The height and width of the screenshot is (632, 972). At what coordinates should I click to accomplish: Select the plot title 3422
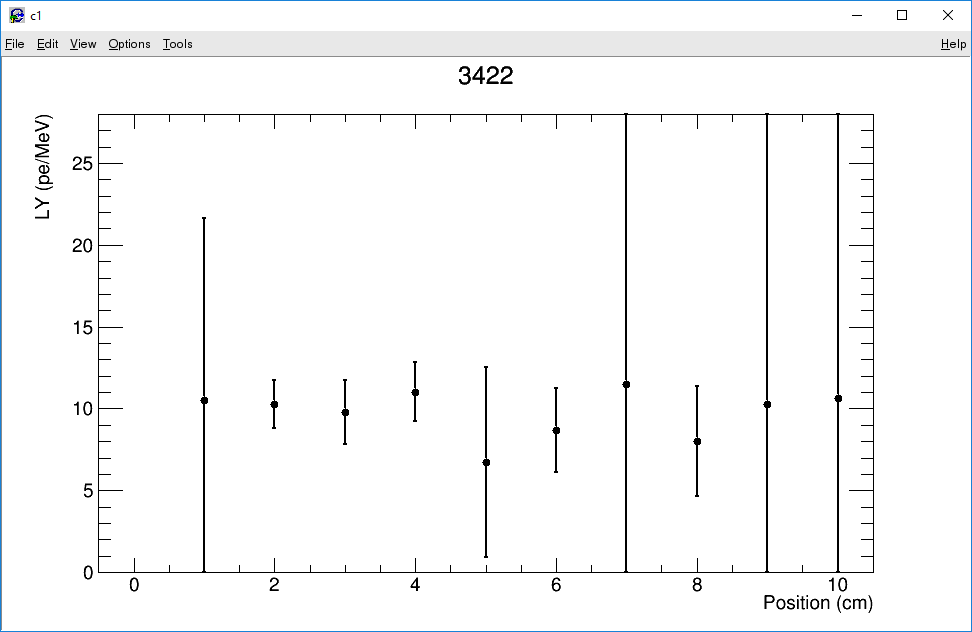485,76
